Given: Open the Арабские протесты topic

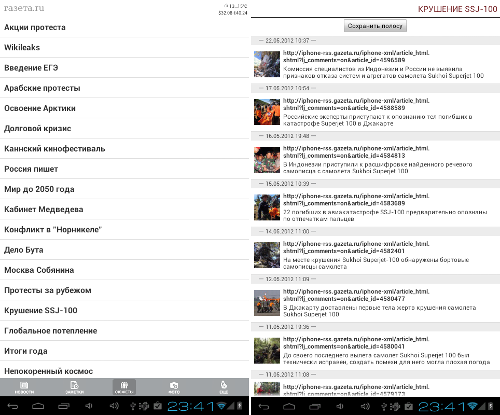Looking at the screenshot, I should coord(124,88).
